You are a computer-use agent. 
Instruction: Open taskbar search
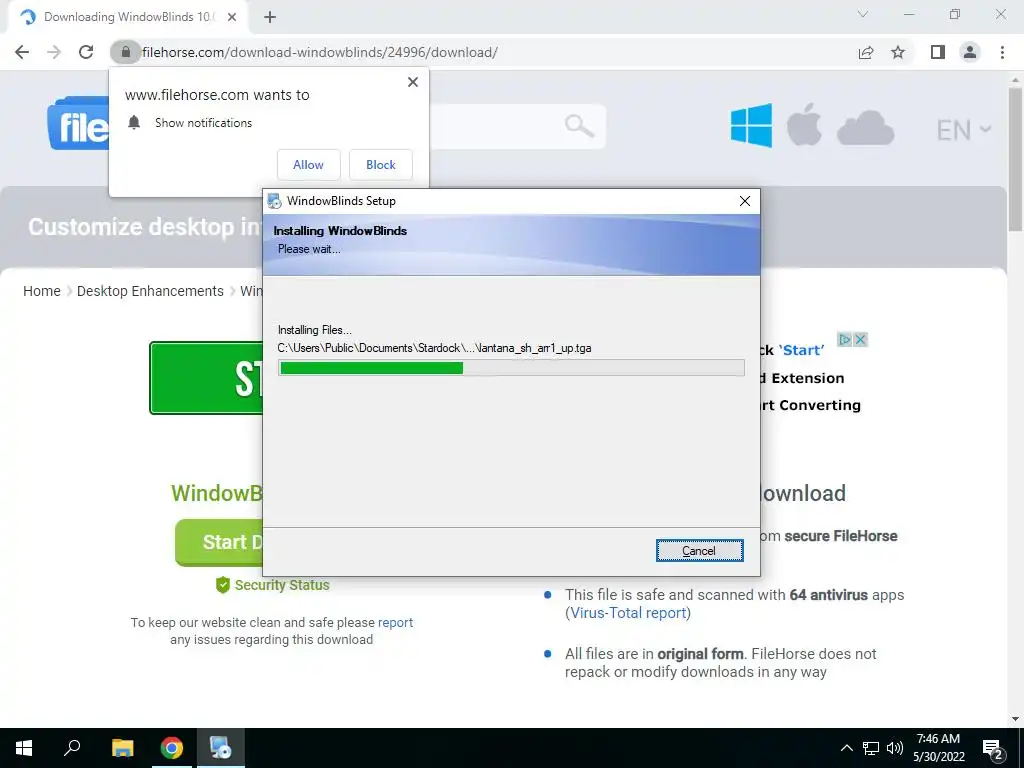[x=72, y=748]
